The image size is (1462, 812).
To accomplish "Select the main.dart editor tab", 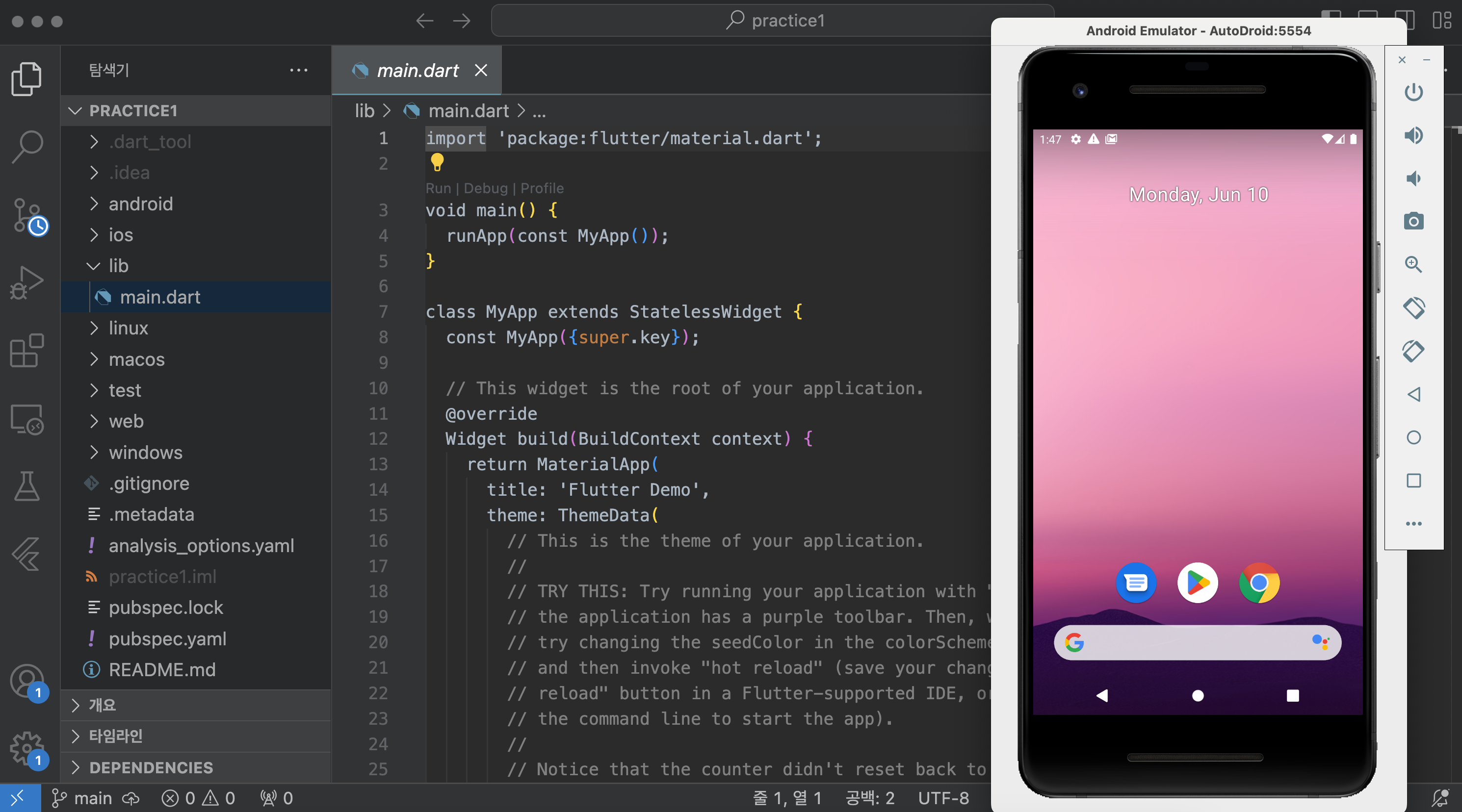I will (417, 70).
